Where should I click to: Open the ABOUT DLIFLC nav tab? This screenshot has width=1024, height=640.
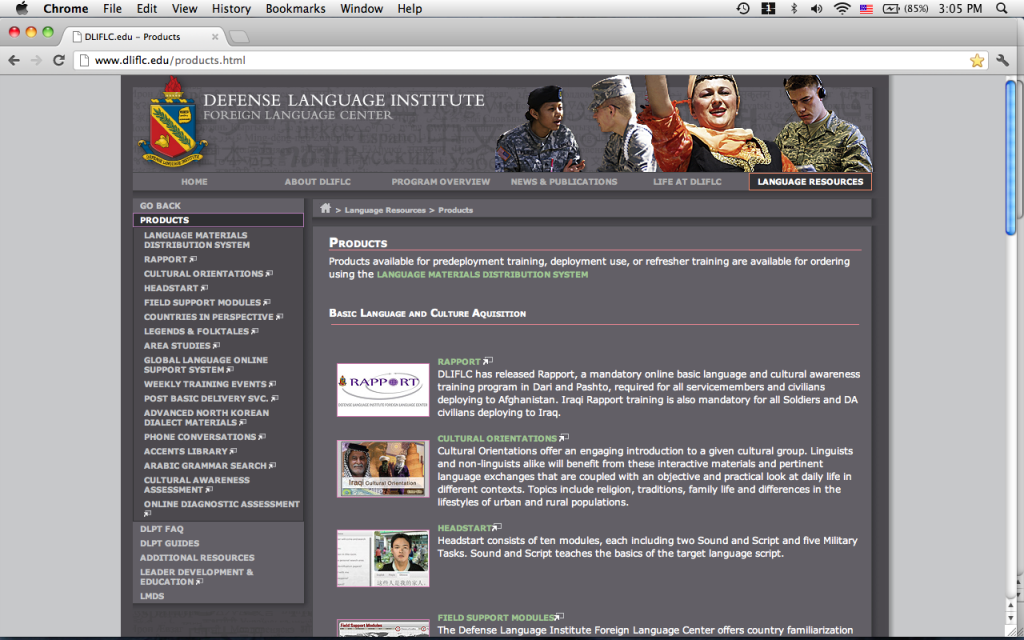[x=317, y=182]
